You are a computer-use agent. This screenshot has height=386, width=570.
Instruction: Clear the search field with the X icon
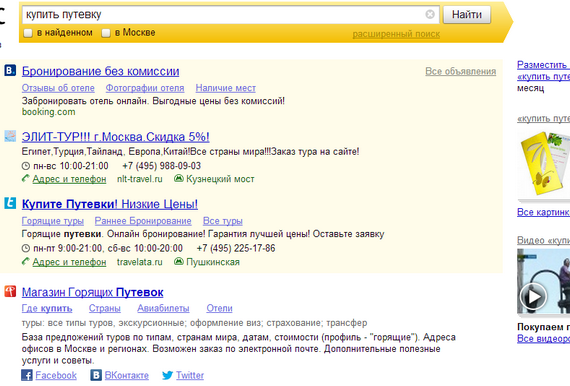pyautogui.click(x=430, y=14)
